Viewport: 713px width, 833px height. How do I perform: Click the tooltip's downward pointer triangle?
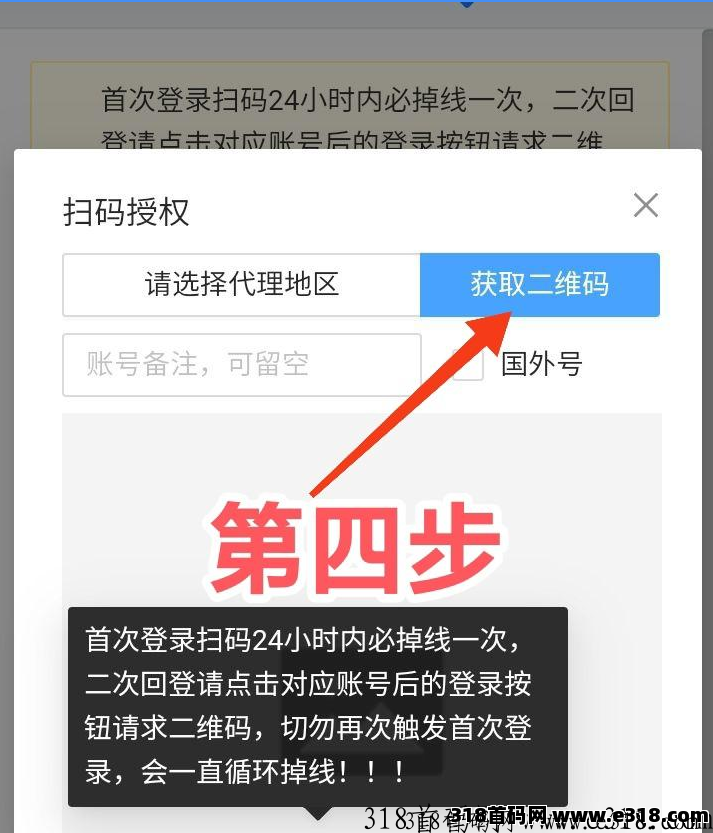click(x=318, y=813)
